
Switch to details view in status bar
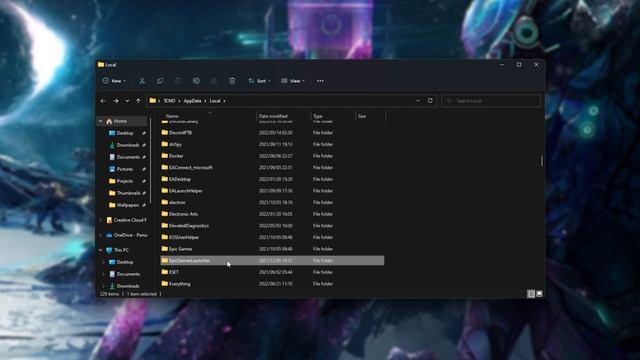pos(531,294)
